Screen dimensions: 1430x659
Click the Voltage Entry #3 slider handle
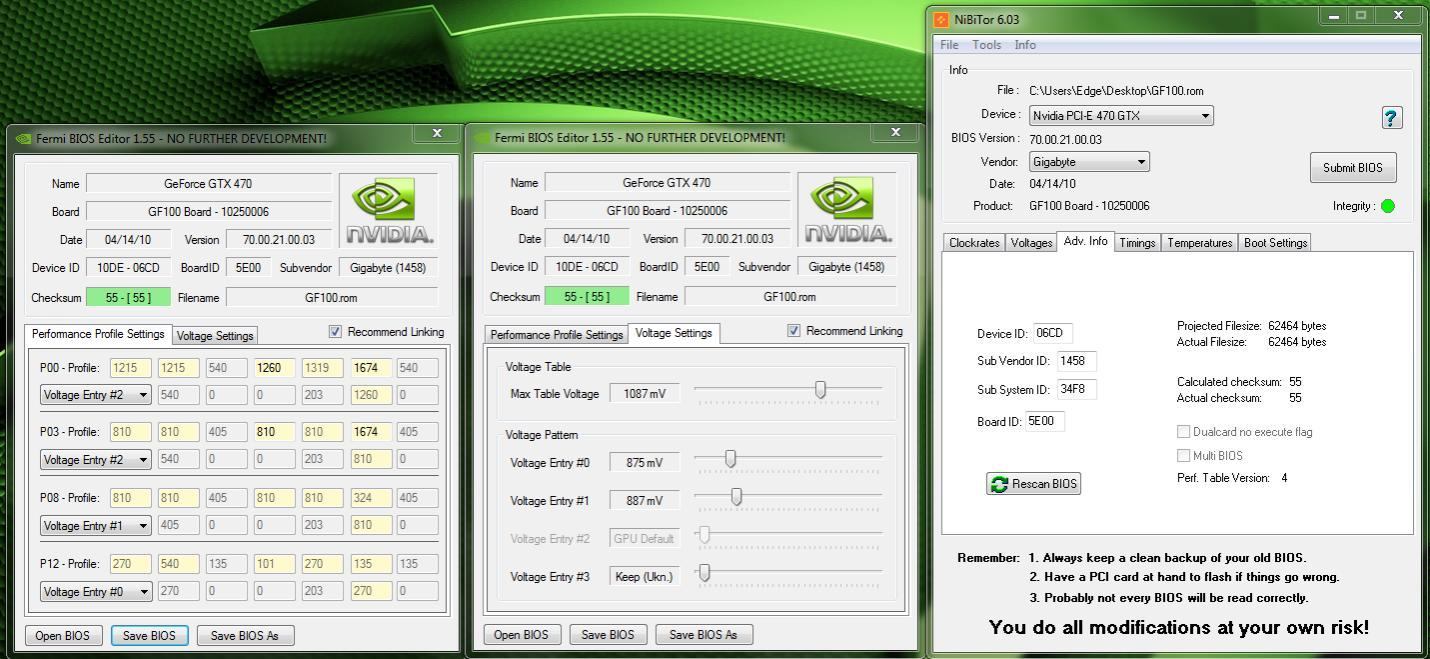[x=705, y=572]
